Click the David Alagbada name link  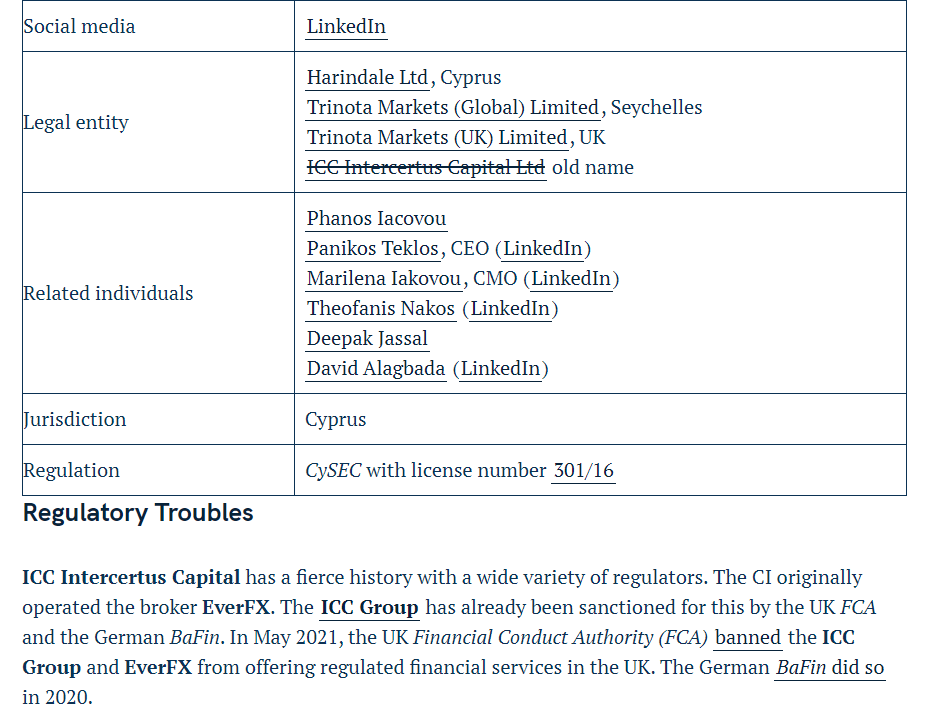point(376,369)
